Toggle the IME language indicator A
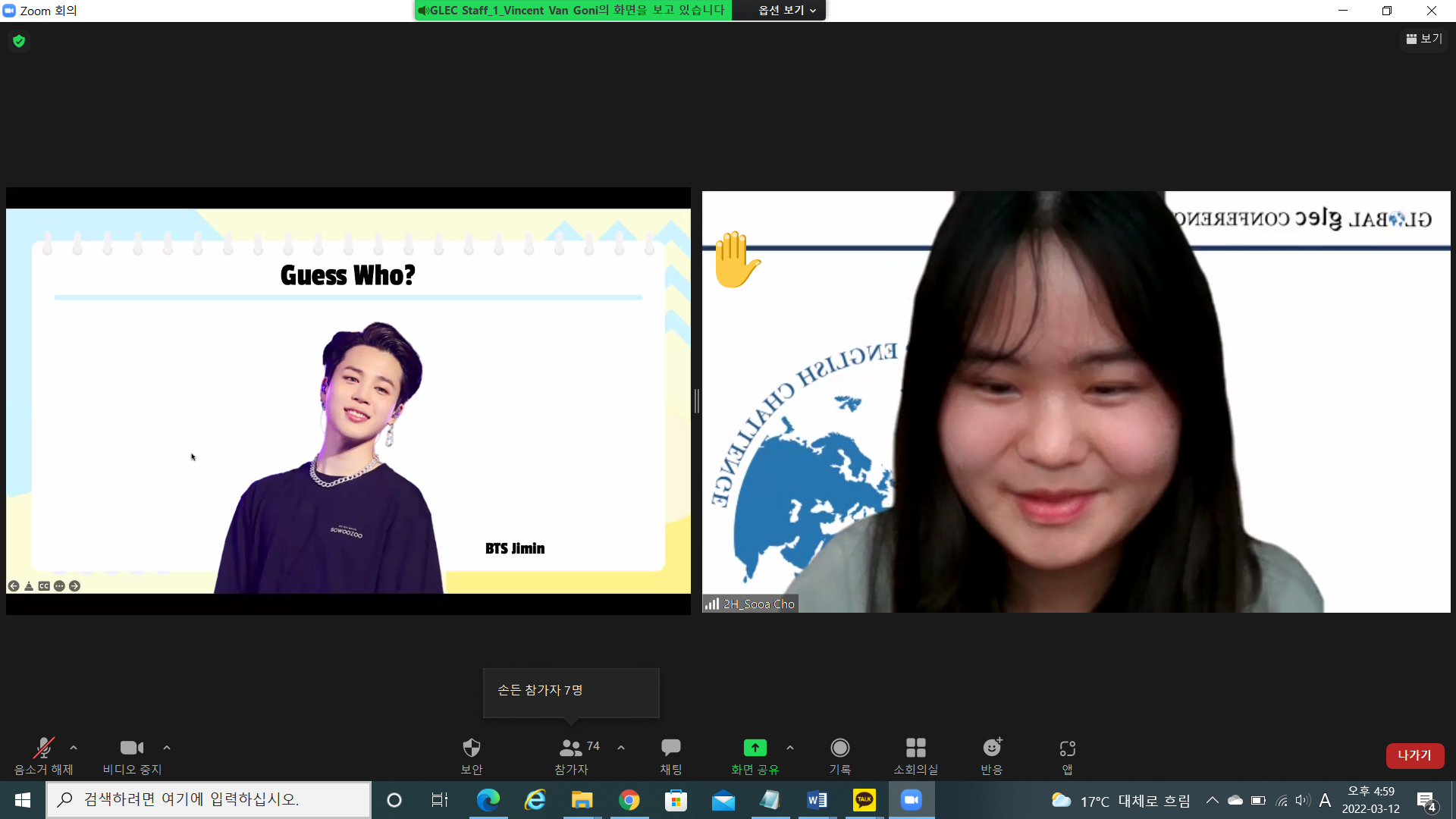This screenshot has height=819, width=1456. pyautogui.click(x=1326, y=800)
